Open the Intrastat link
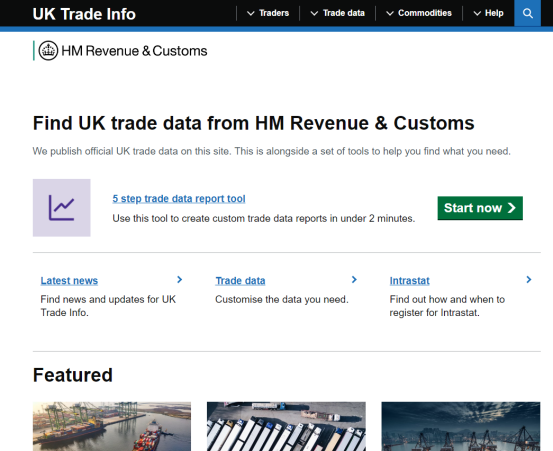The image size is (553, 451). pos(409,281)
